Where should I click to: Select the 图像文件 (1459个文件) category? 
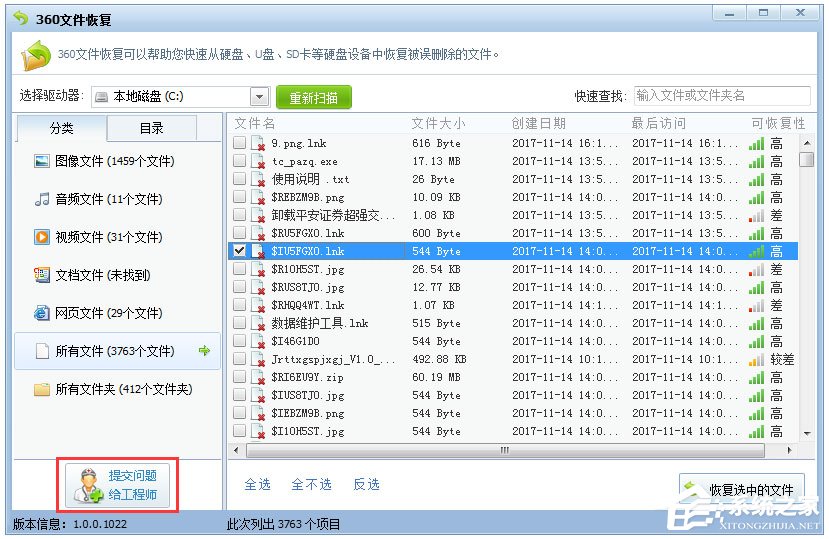click(117, 161)
